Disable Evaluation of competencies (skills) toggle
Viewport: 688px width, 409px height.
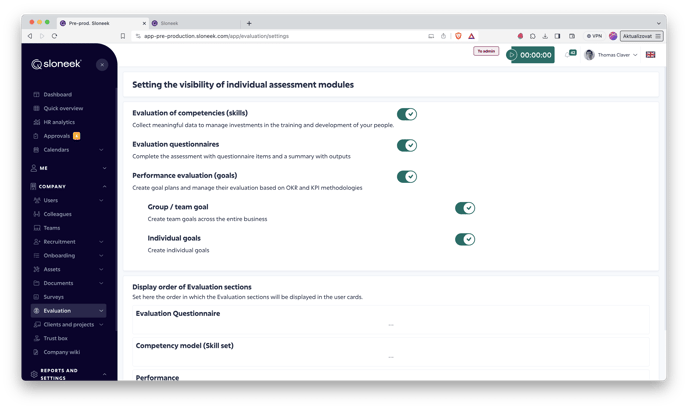pos(407,114)
